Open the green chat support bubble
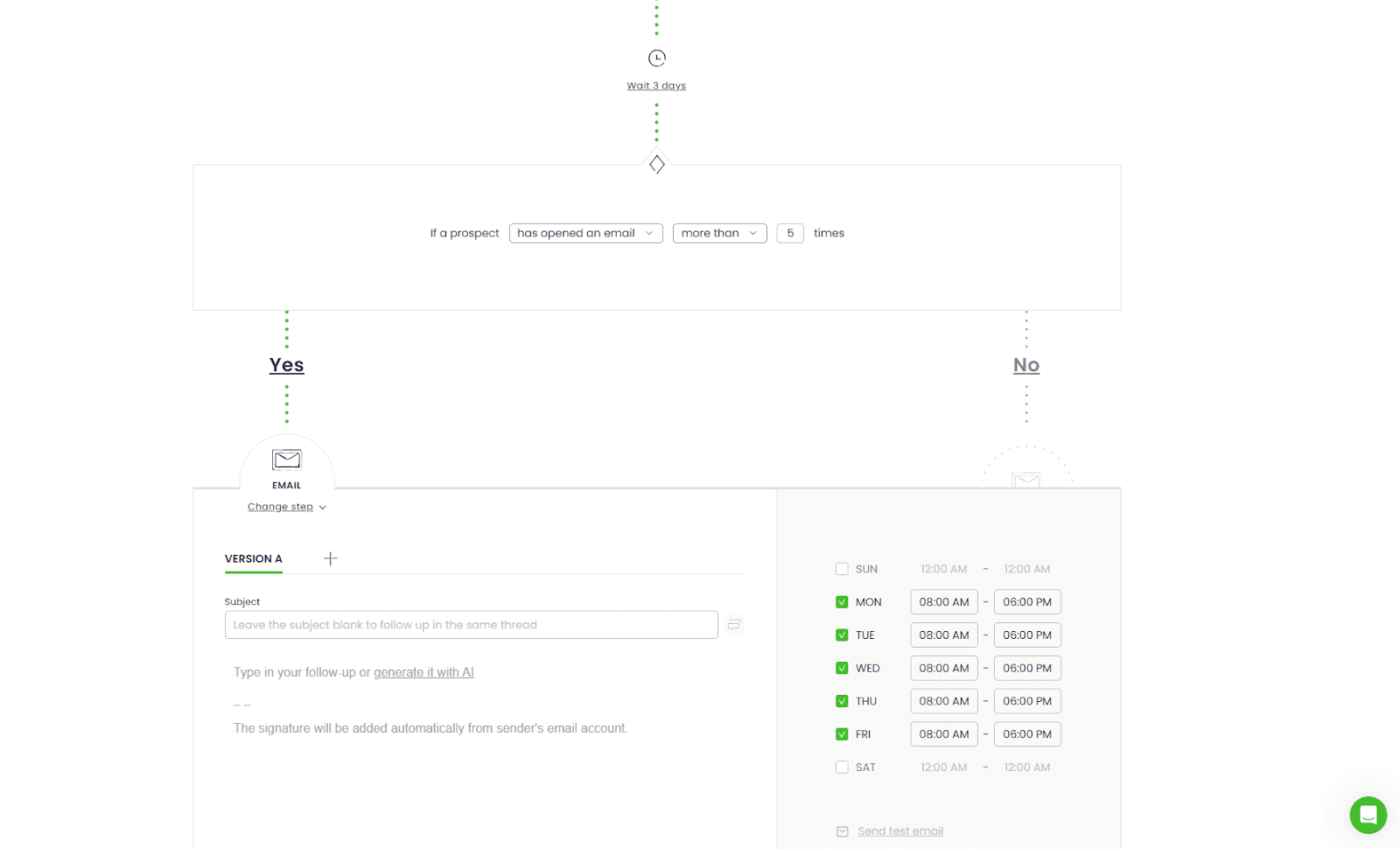Image resolution: width=1400 pixels, height=849 pixels. coord(1368,815)
